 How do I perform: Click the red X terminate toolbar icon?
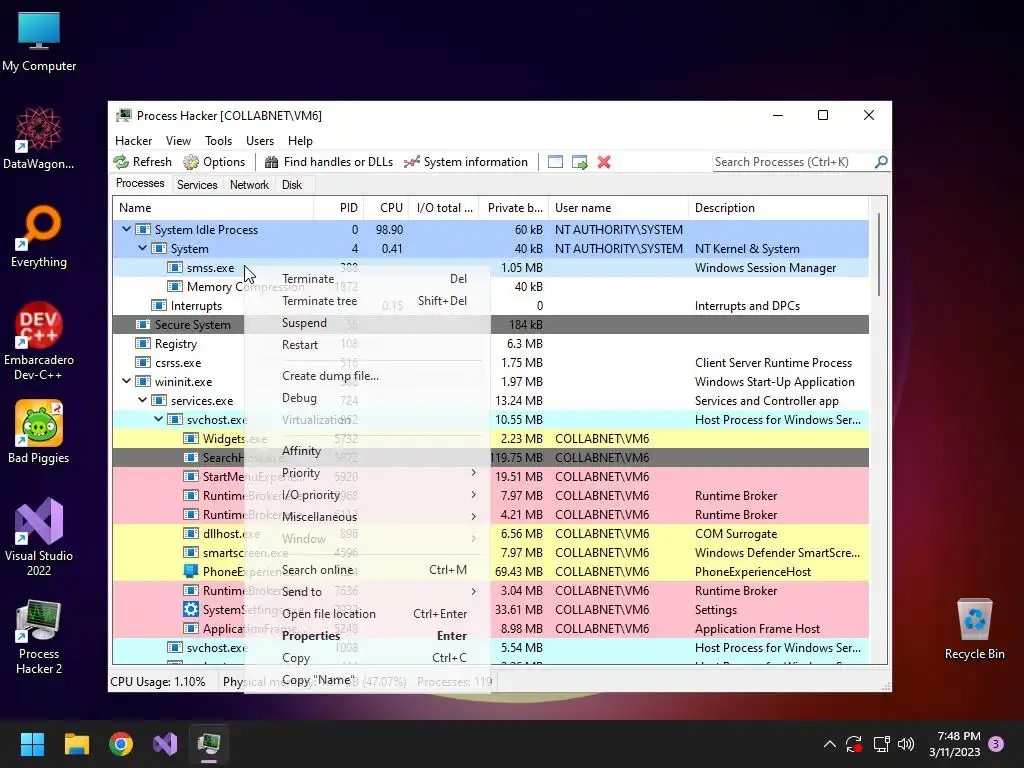tap(604, 162)
